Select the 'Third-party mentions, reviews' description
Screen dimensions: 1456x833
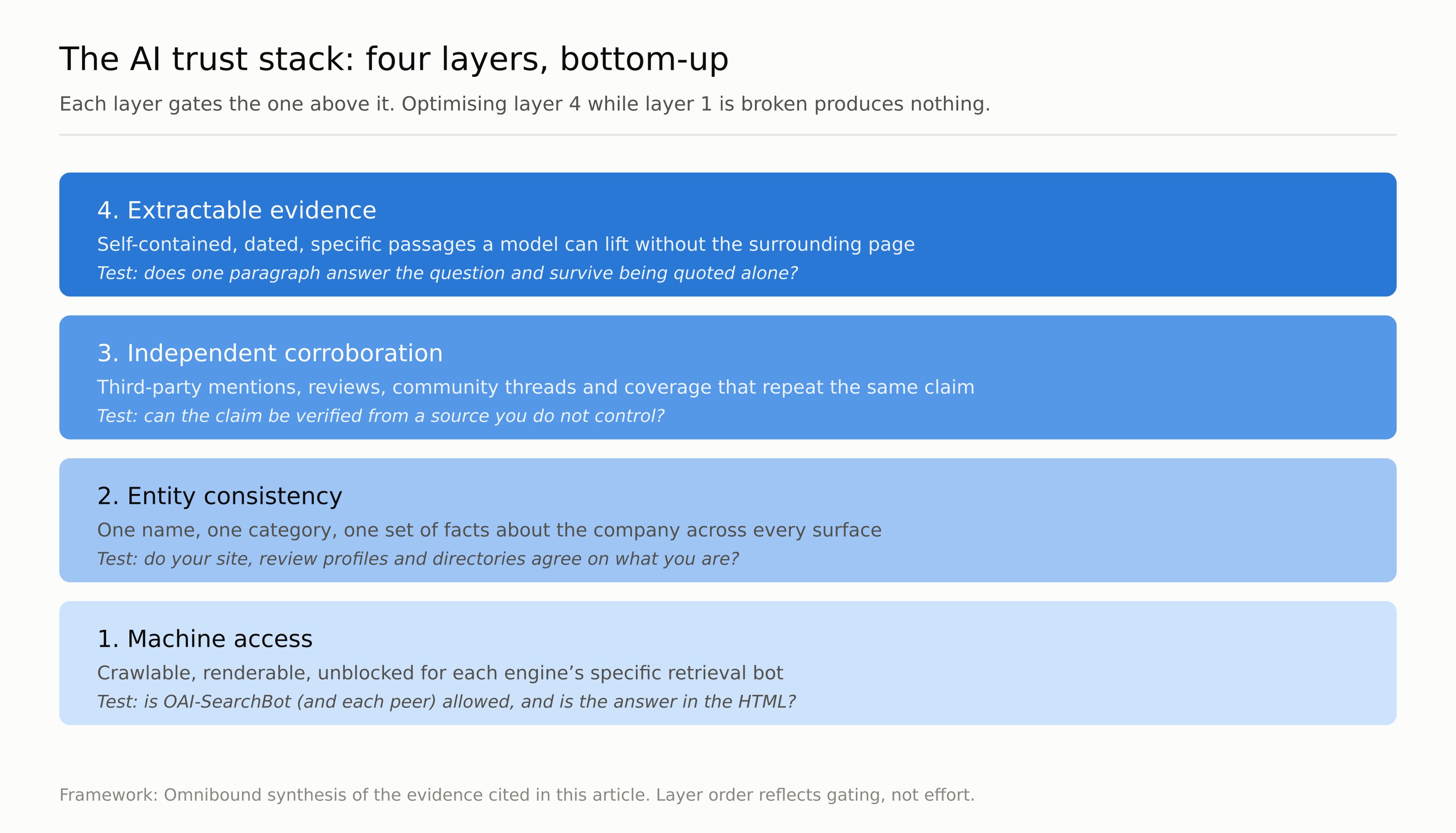click(x=535, y=387)
